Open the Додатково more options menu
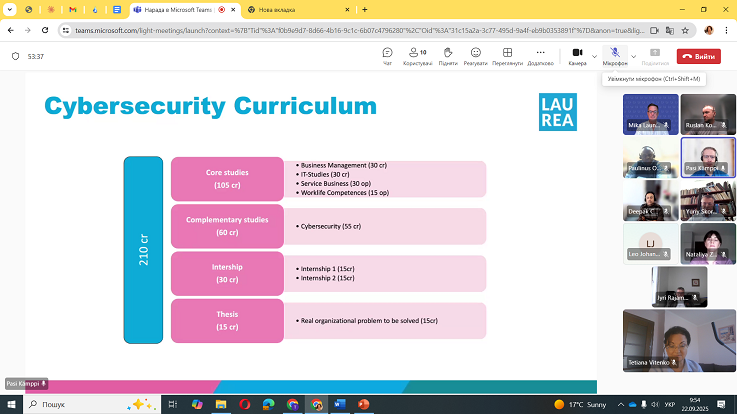The image size is (737, 414). click(x=540, y=56)
